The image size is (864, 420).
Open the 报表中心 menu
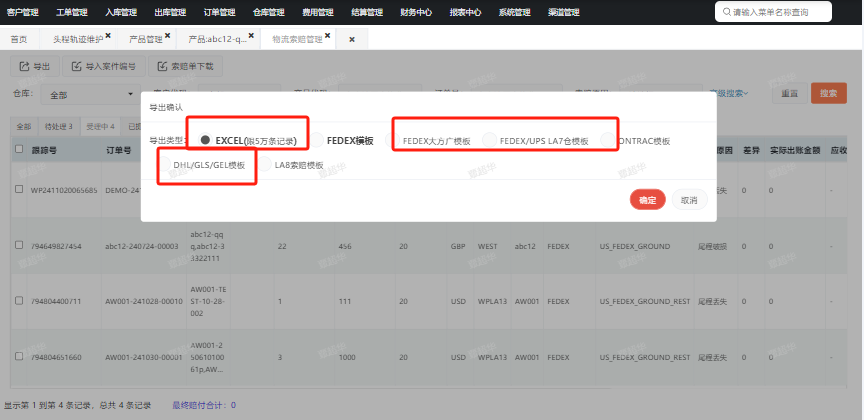pos(466,12)
